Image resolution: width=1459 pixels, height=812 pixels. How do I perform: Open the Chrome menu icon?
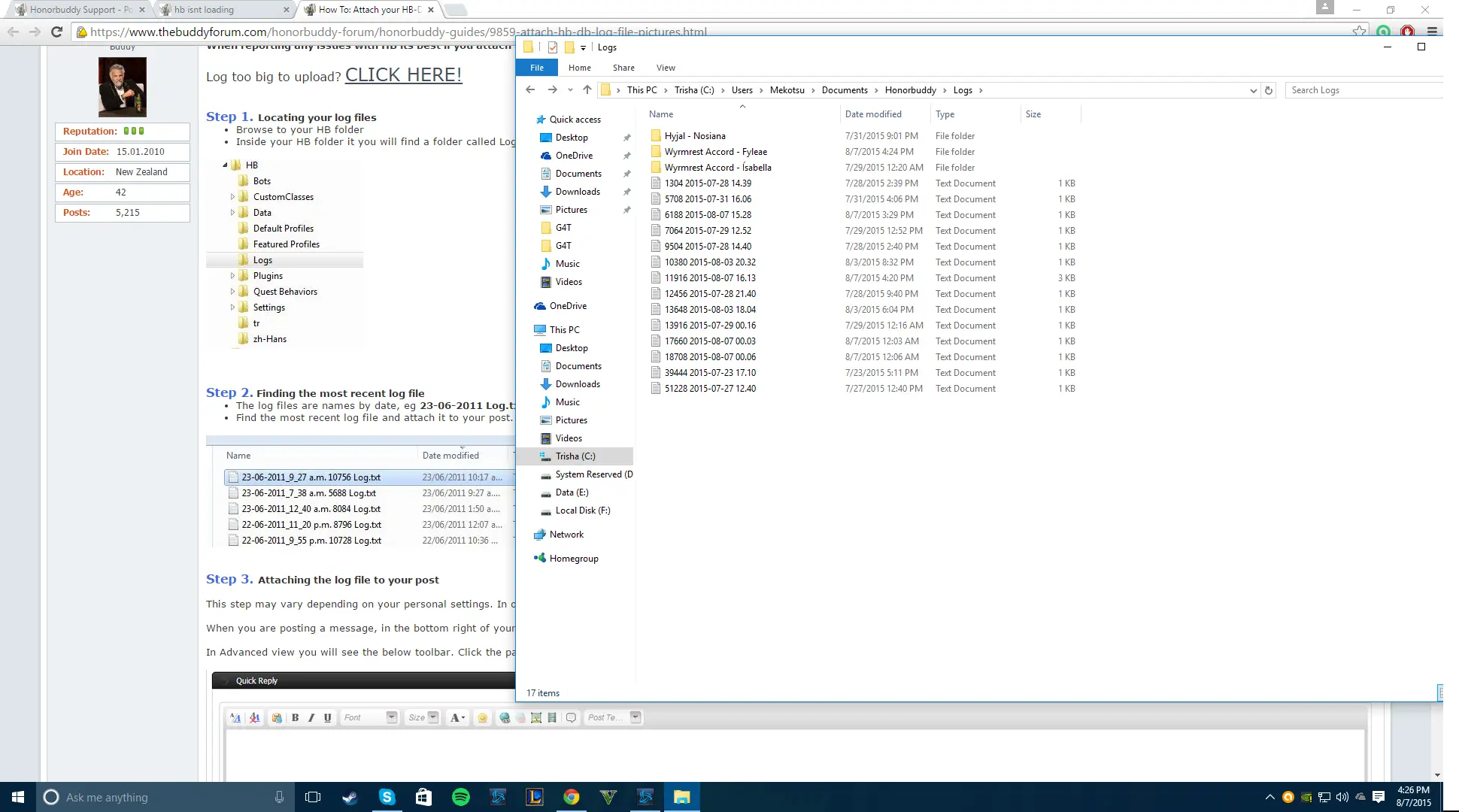click(x=1432, y=32)
